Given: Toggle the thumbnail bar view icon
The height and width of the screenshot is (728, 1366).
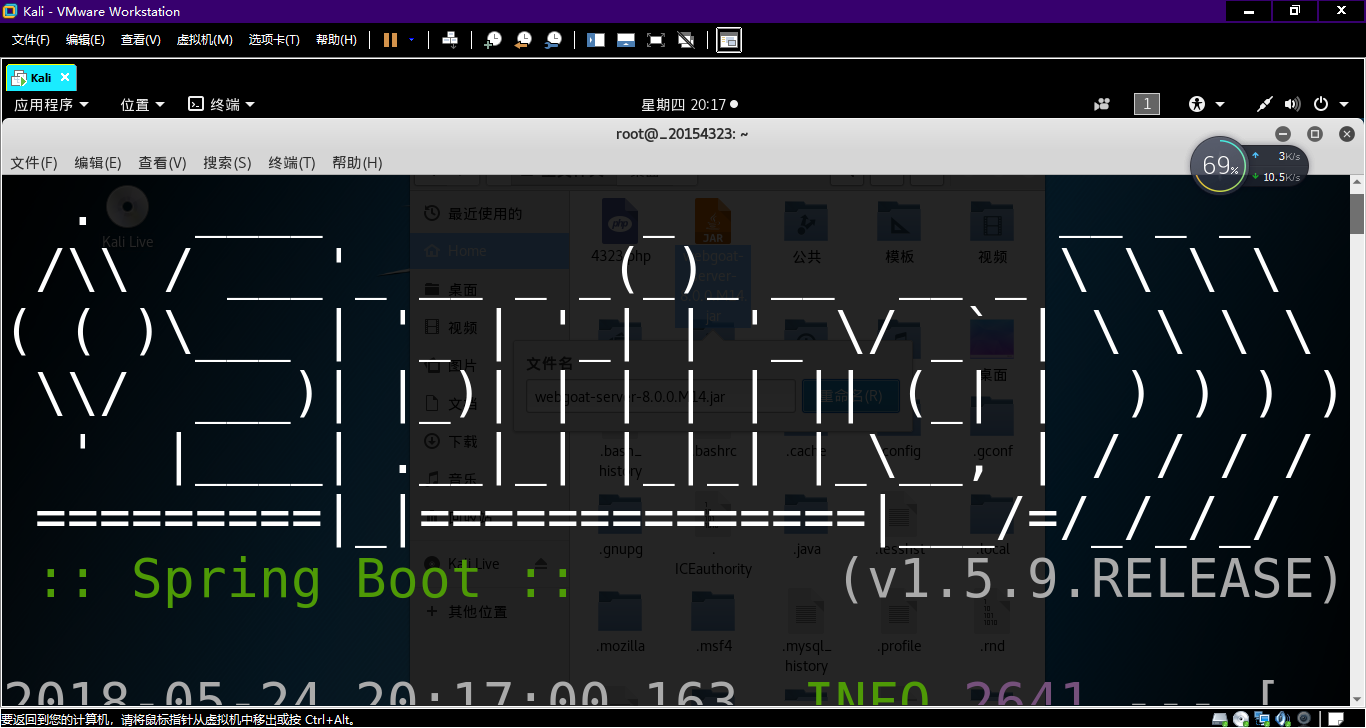Looking at the screenshot, I should click(626, 40).
